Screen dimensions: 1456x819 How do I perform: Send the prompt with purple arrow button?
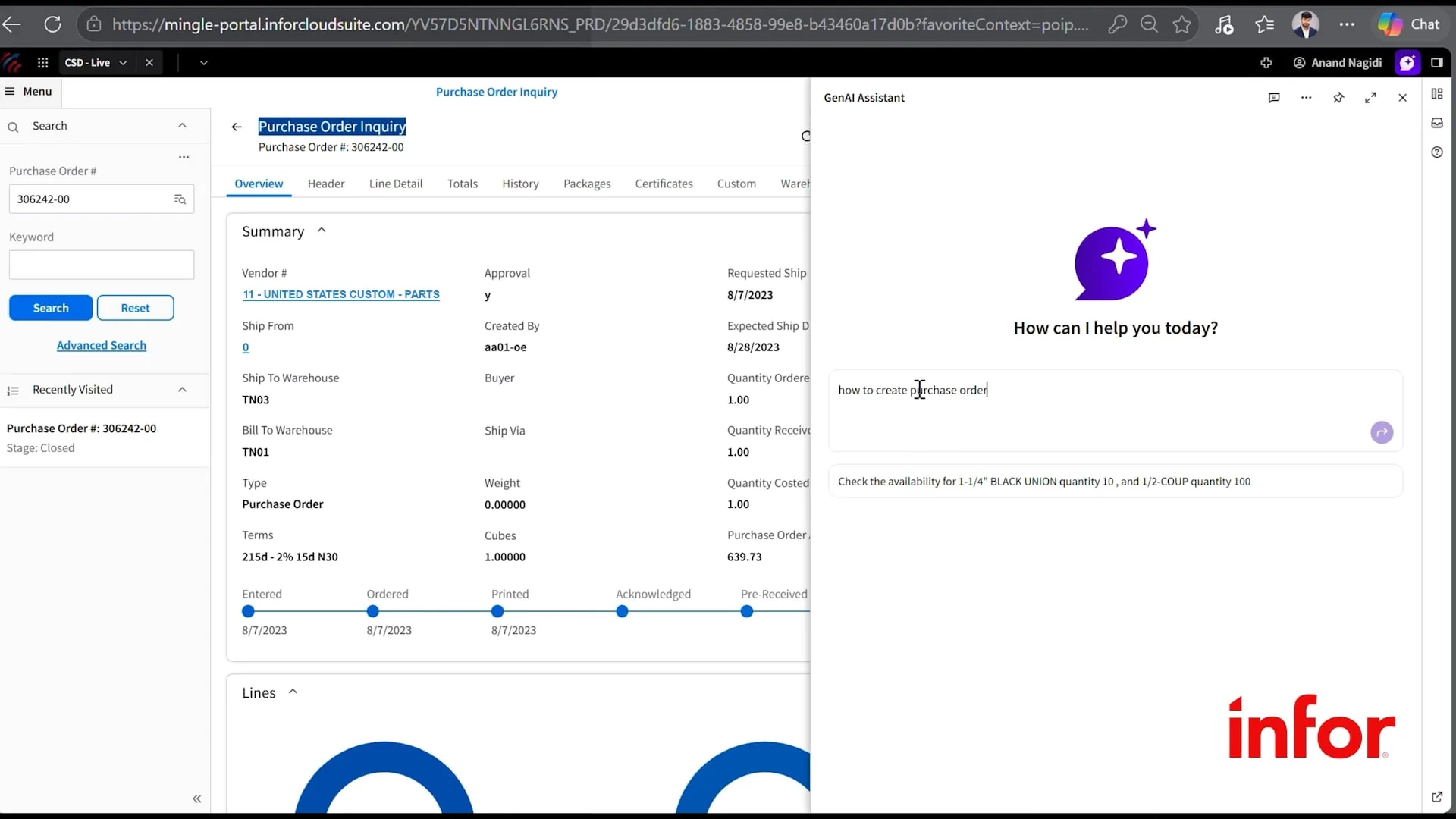[x=1382, y=432]
